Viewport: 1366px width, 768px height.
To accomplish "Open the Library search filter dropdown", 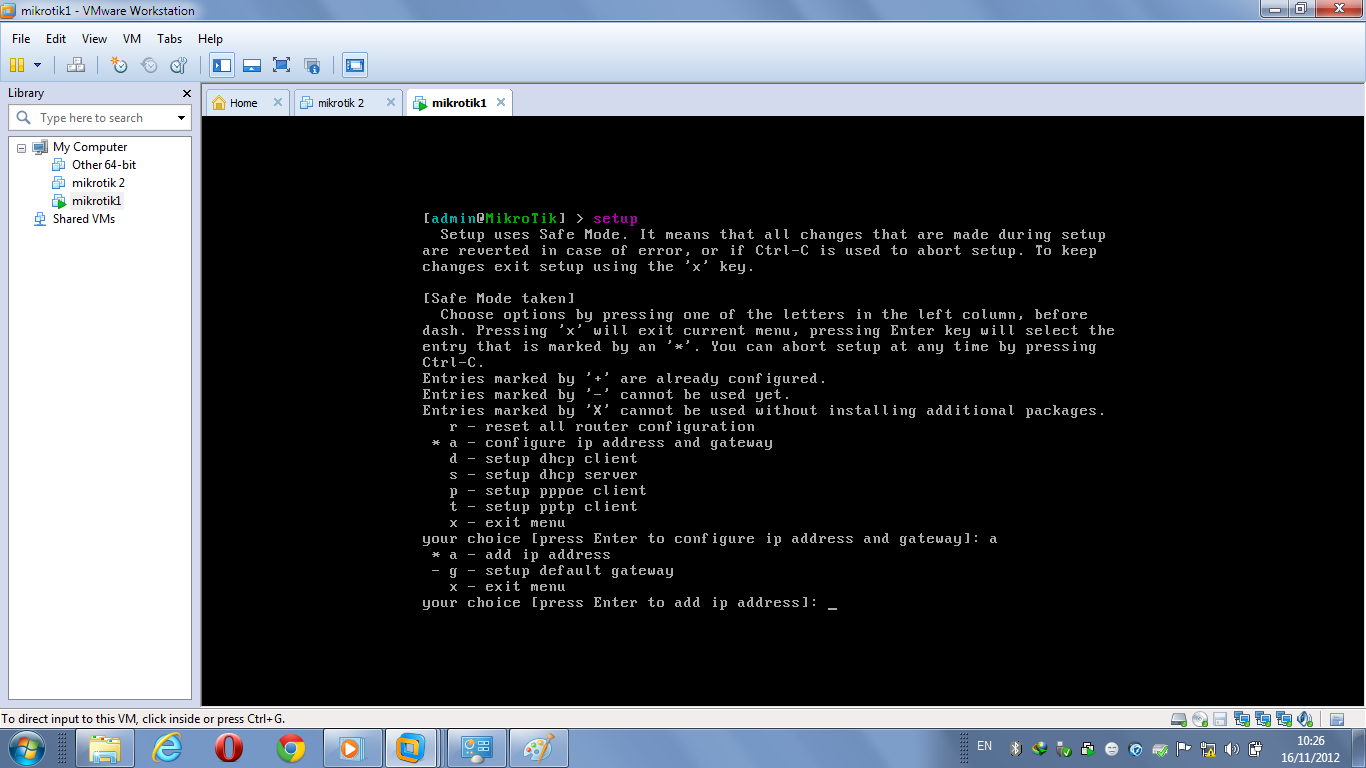I will click(x=181, y=117).
